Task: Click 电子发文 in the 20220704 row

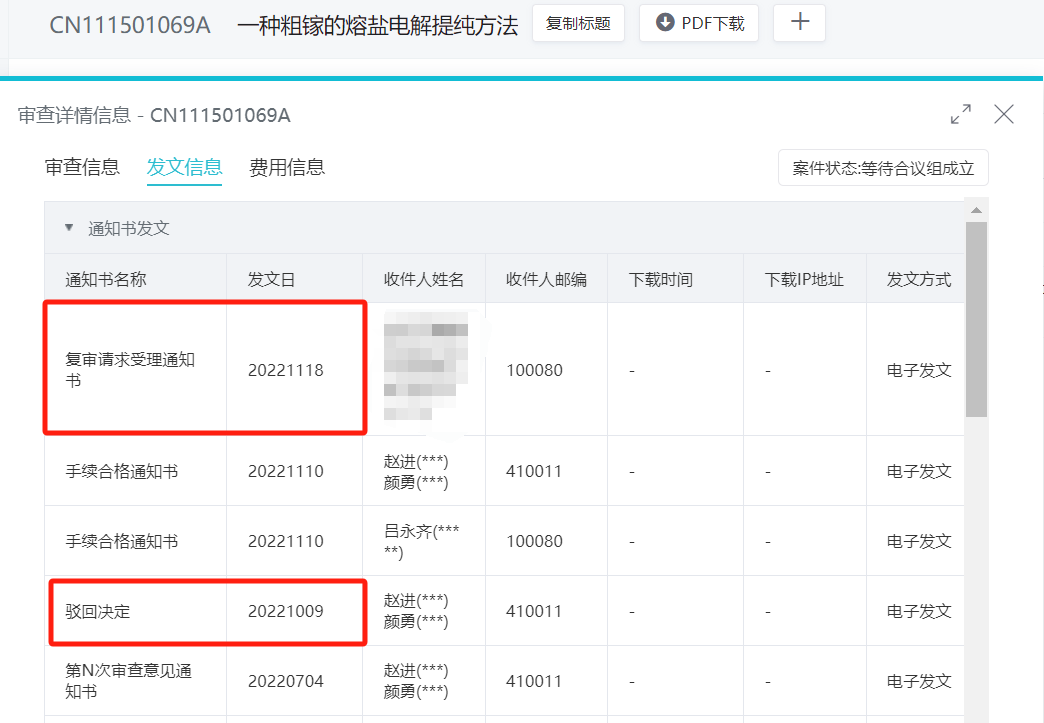Action: point(919,681)
